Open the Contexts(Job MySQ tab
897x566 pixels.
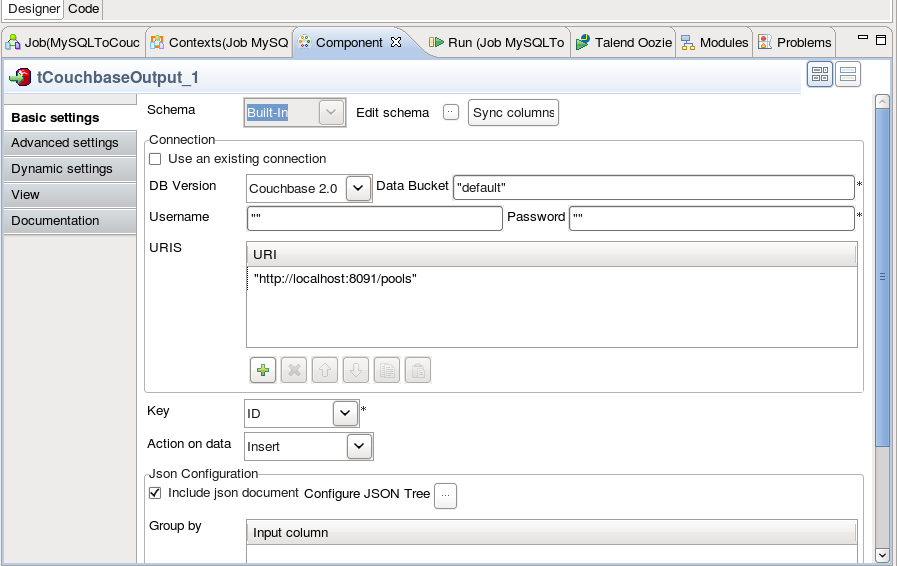[x=219, y=43]
